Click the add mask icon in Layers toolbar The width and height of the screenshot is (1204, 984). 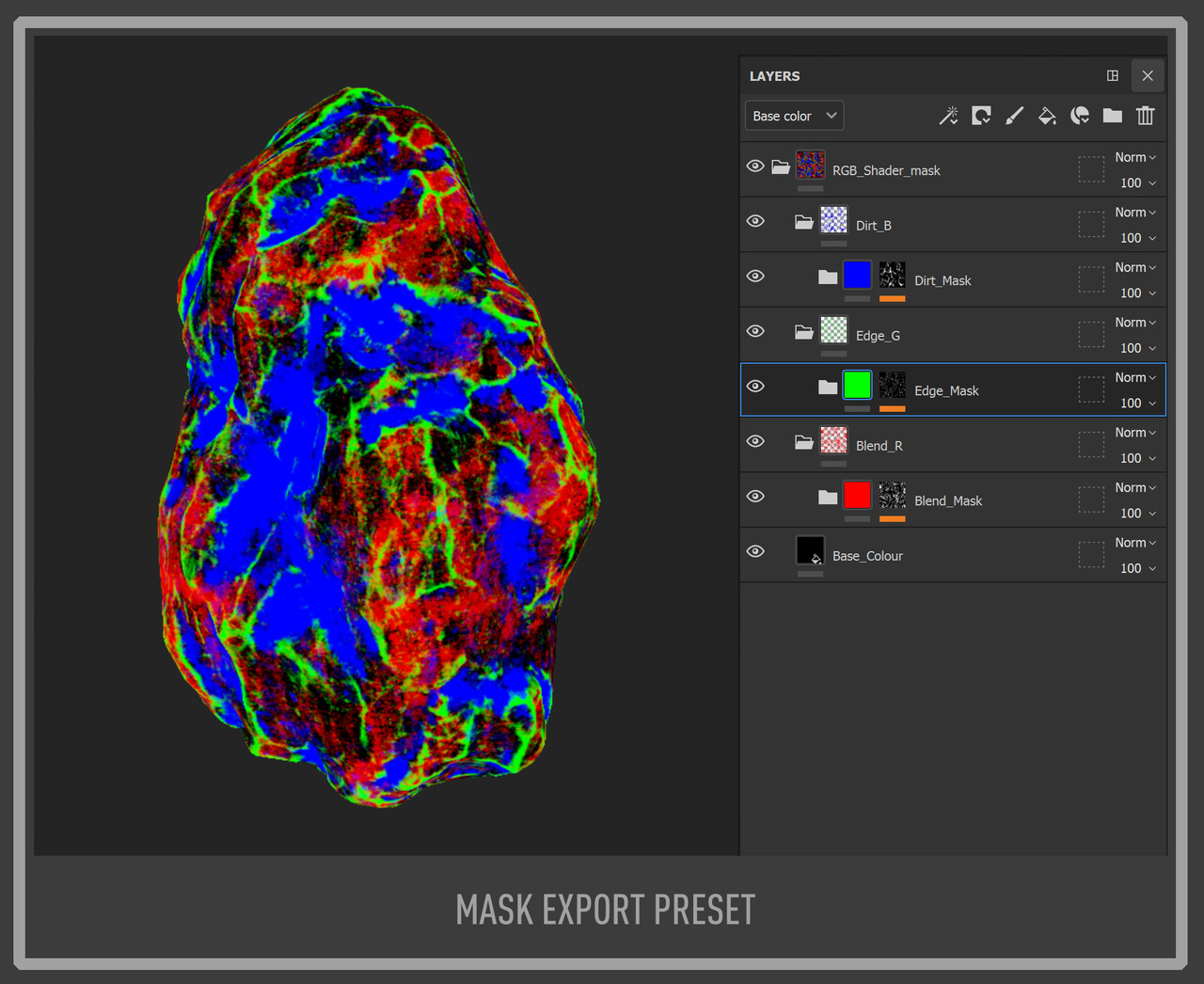[x=981, y=116]
